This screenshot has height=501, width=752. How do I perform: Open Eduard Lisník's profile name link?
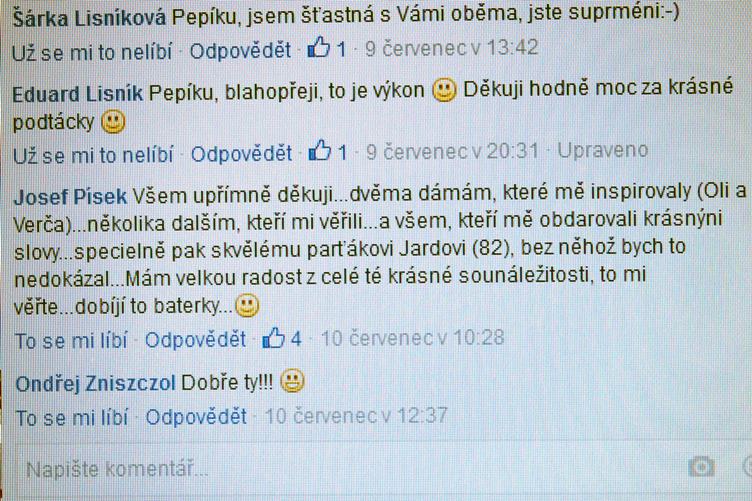pyautogui.click(x=78, y=93)
